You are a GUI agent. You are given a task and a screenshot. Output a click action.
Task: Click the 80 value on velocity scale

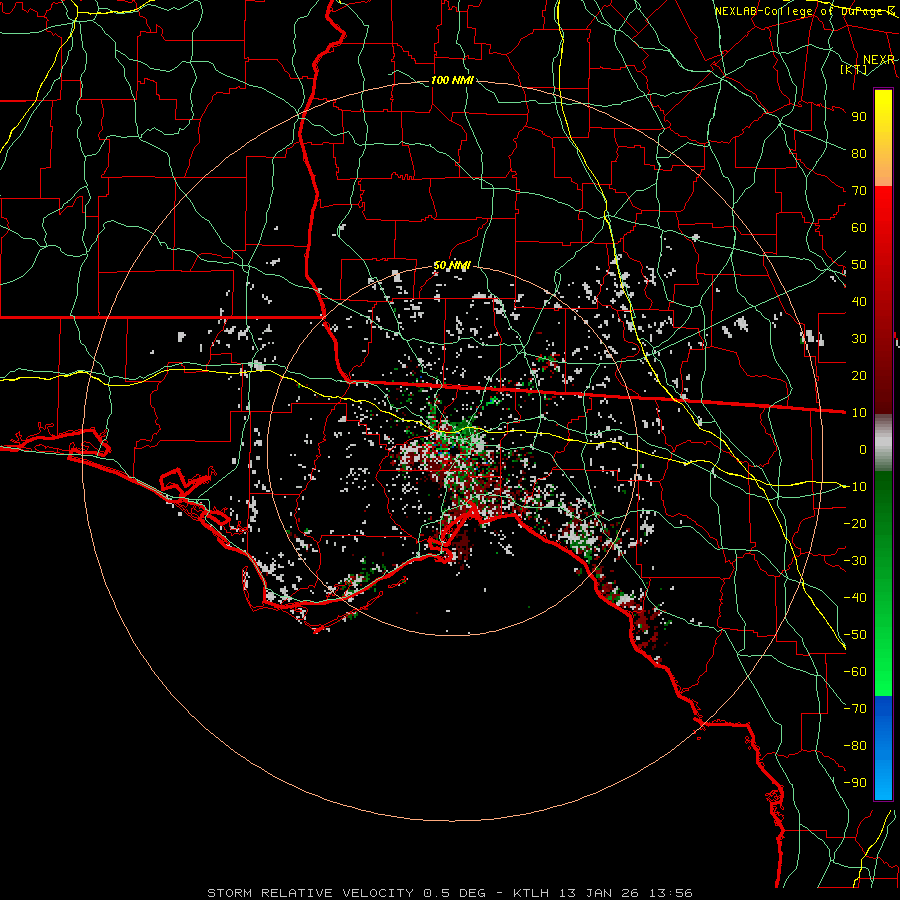tap(859, 153)
